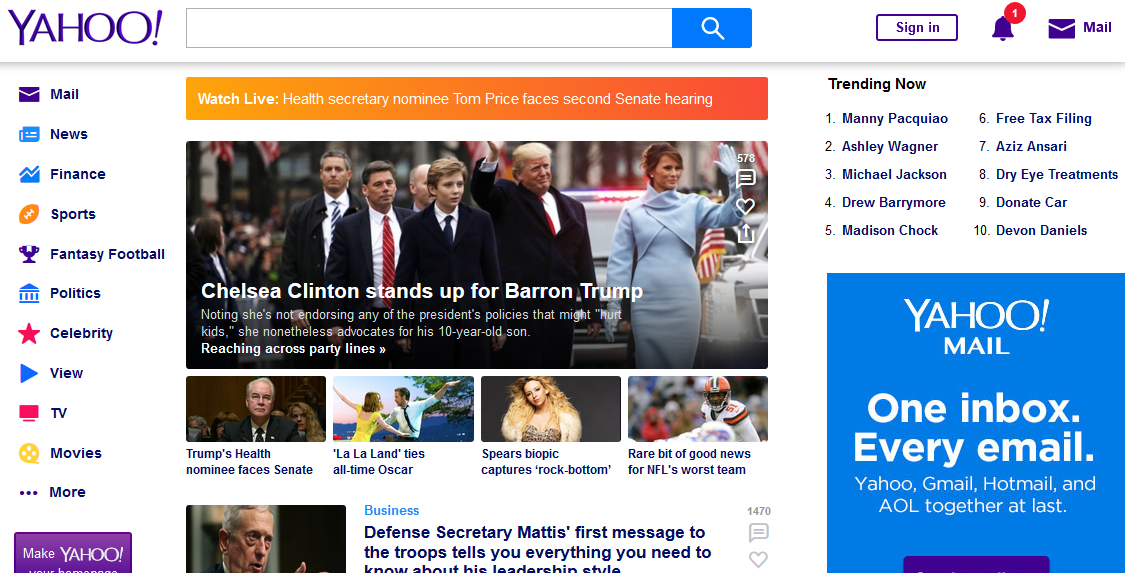Image resolution: width=1125 pixels, height=573 pixels.
Task: Open Fantasy Football trophy icon in sidebar
Action: (29, 254)
